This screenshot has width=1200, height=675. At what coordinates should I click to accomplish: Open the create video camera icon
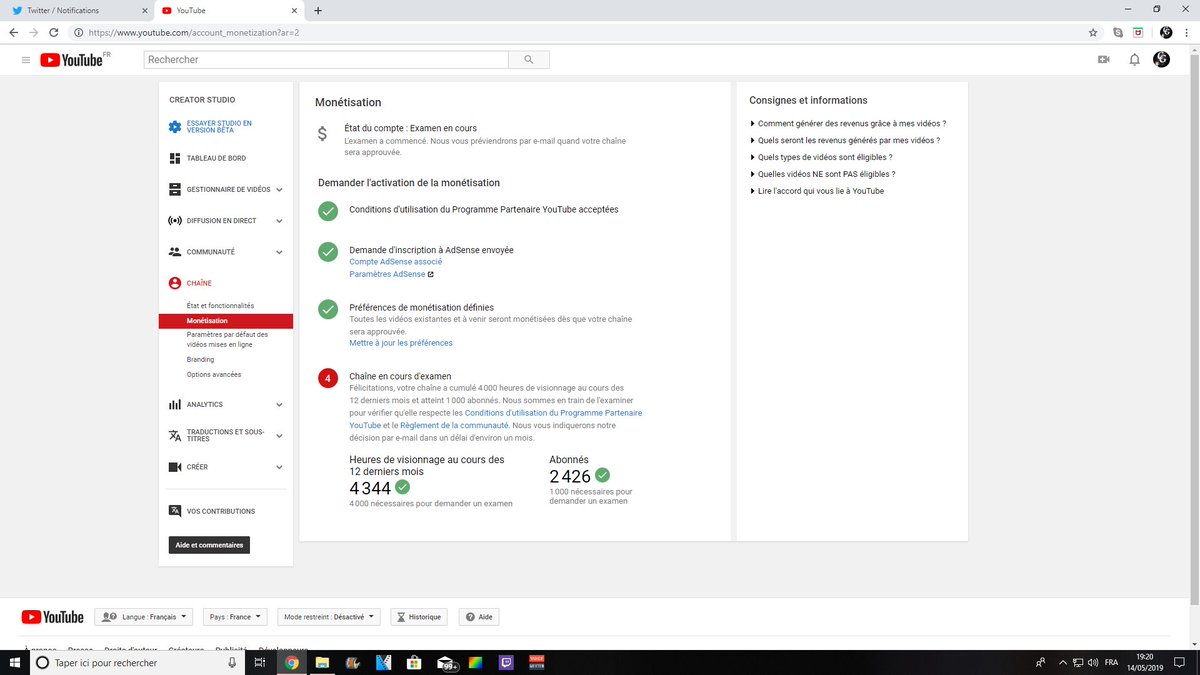click(1104, 60)
